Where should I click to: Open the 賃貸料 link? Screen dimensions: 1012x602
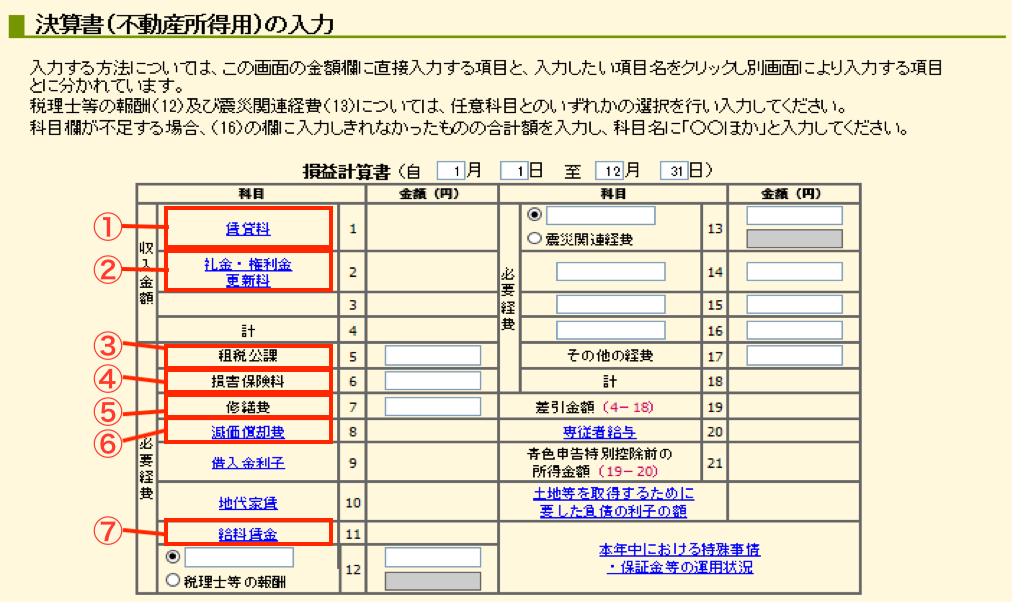pyautogui.click(x=248, y=228)
